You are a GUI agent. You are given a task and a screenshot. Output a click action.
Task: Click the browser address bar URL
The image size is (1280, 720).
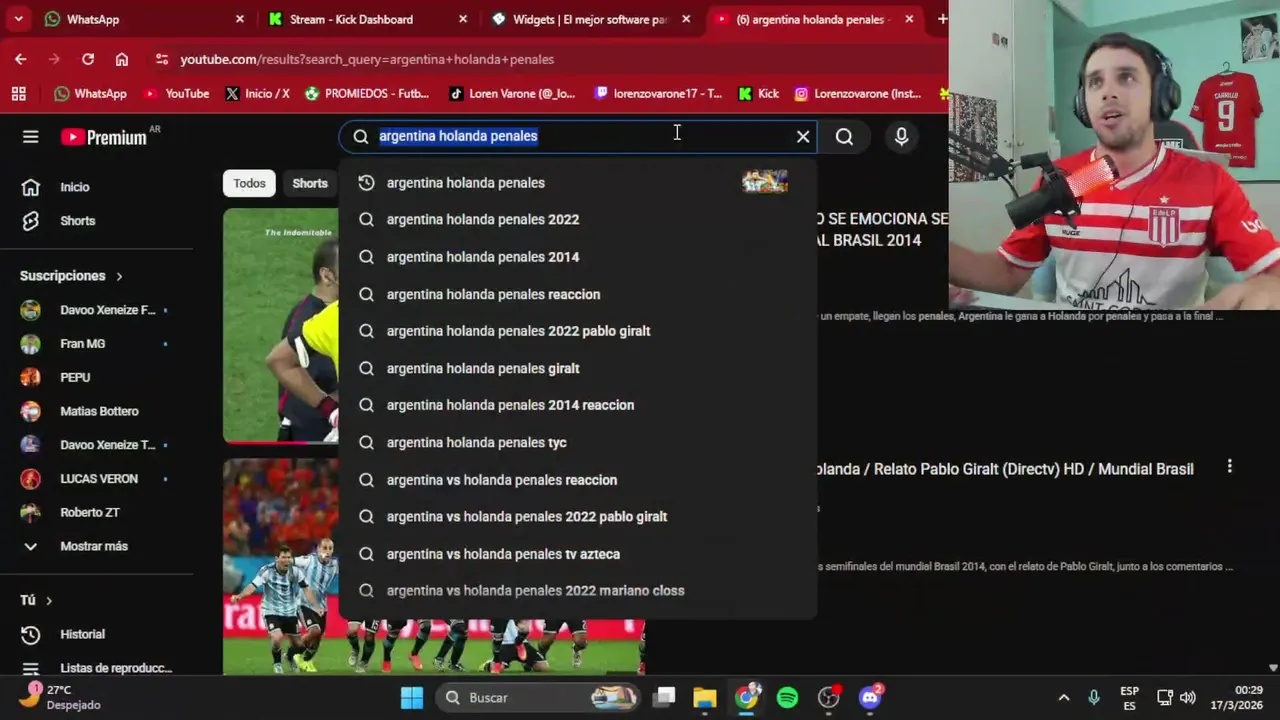click(x=367, y=59)
